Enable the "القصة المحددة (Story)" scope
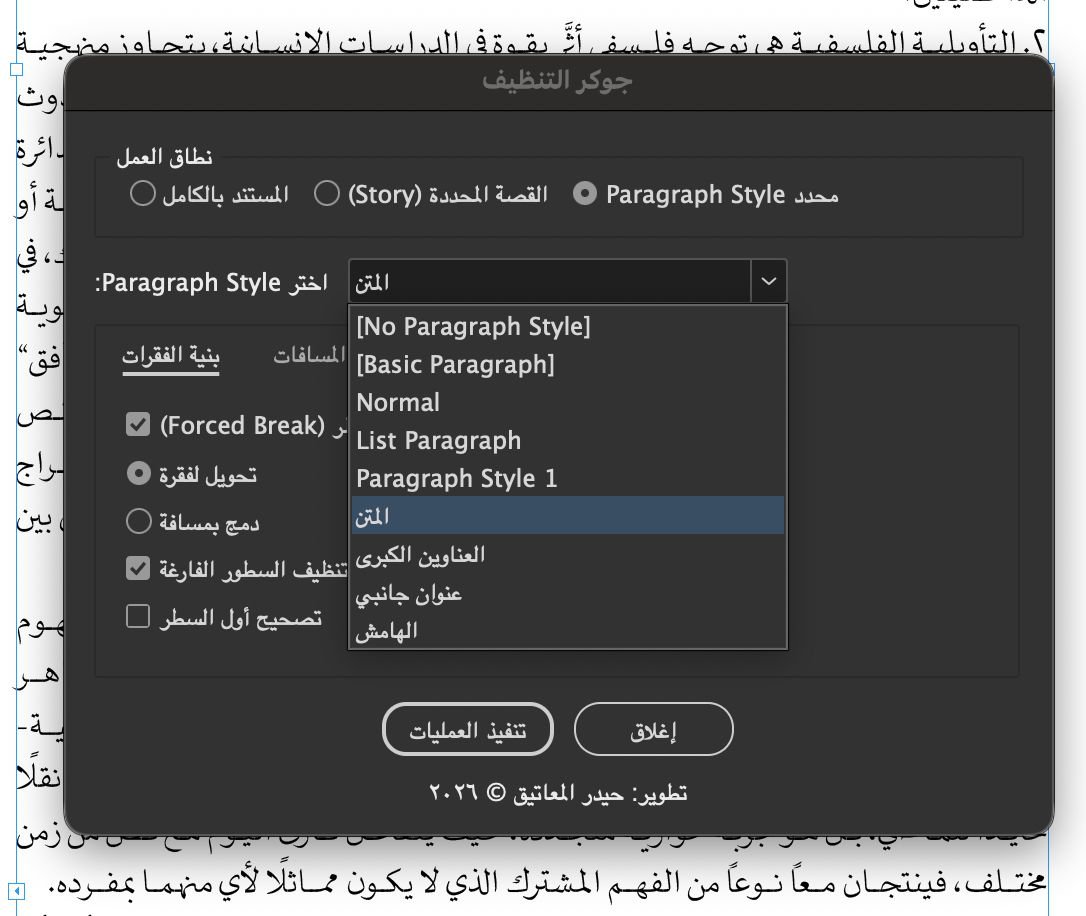 [327, 194]
